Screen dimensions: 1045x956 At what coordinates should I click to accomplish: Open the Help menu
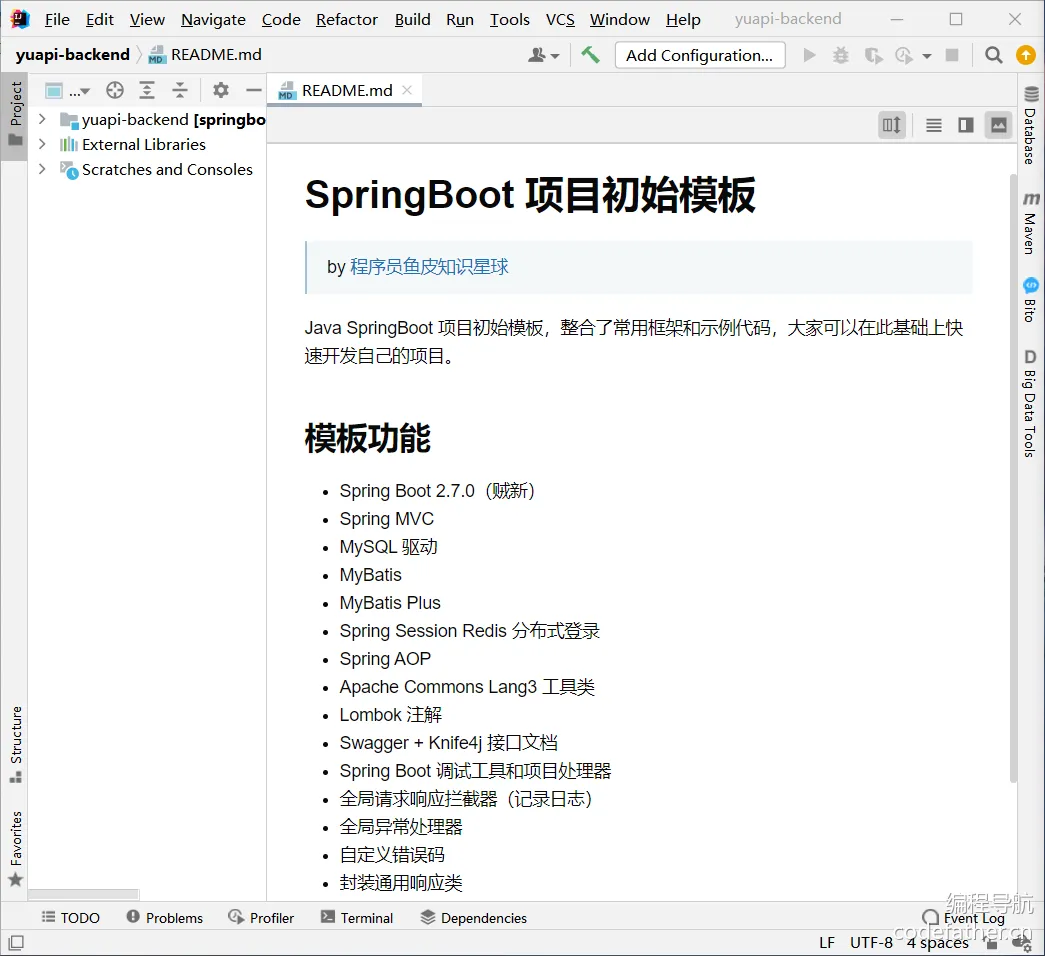pyautogui.click(x=683, y=19)
